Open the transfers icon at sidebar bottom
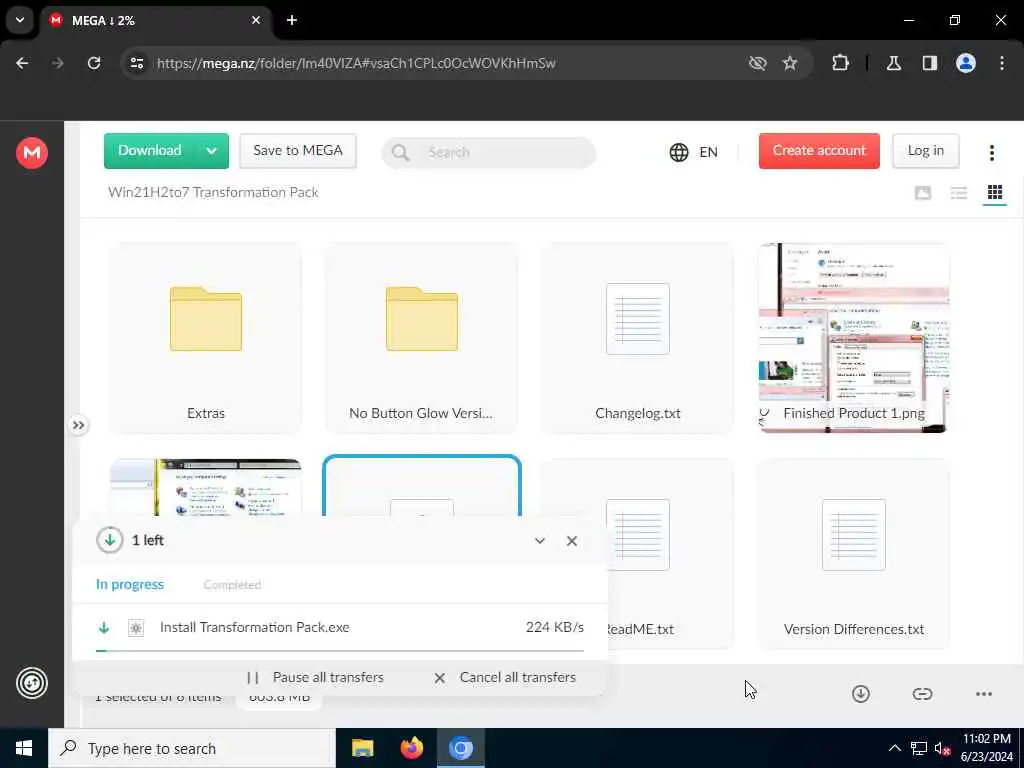Viewport: 1024px width, 768px height. pyautogui.click(x=31, y=683)
